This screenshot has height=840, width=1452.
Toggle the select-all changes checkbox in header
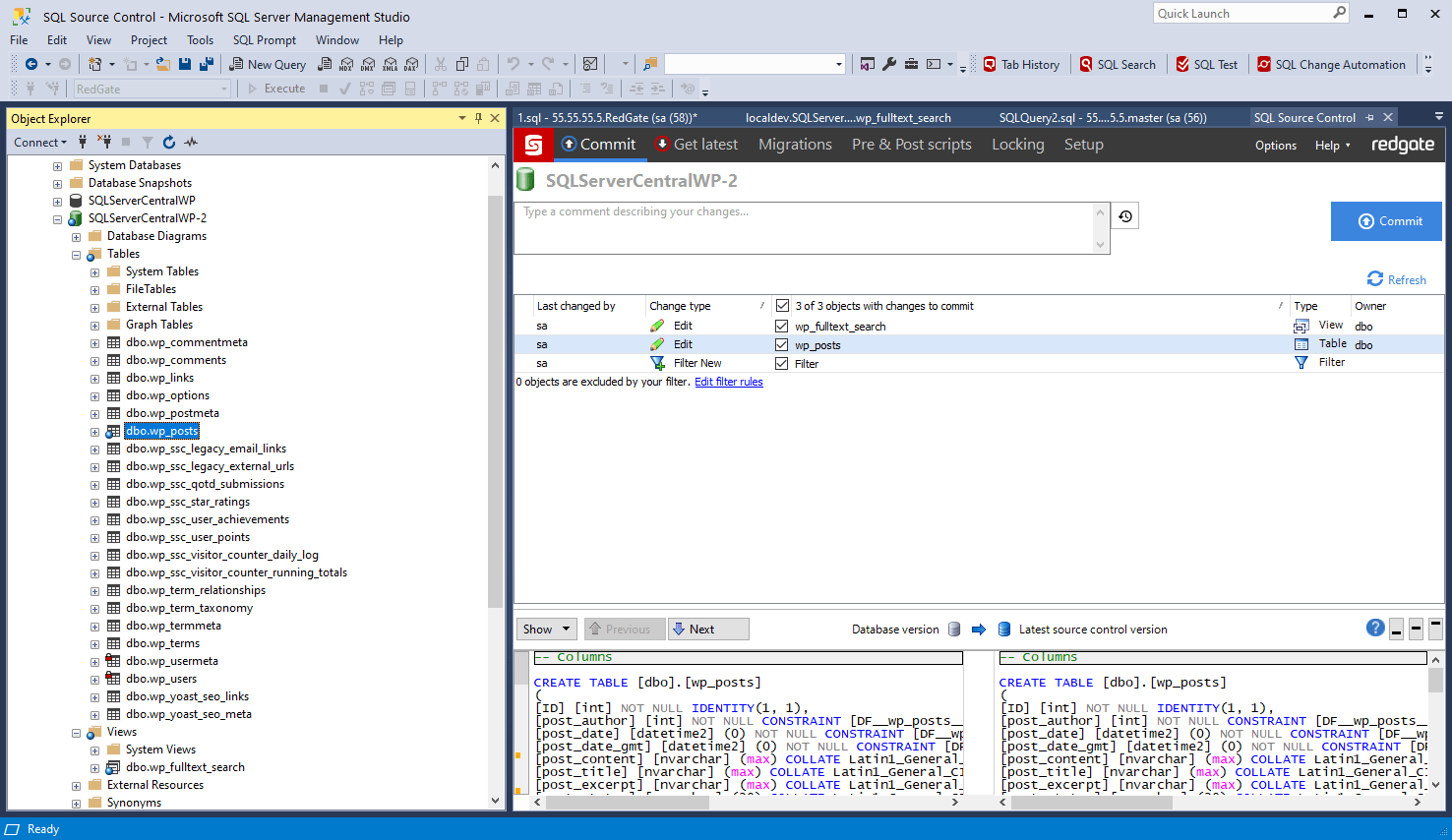[x=782, y=306]
